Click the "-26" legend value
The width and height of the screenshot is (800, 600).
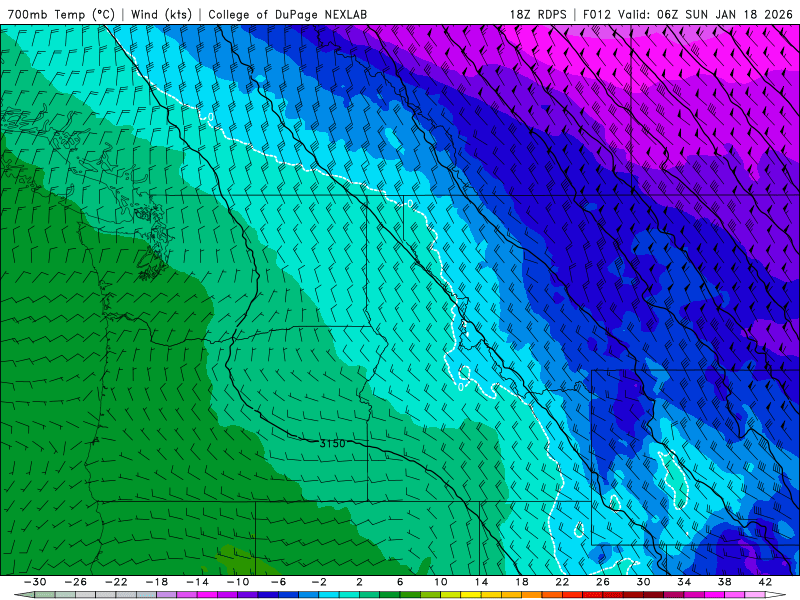[76, 582]
